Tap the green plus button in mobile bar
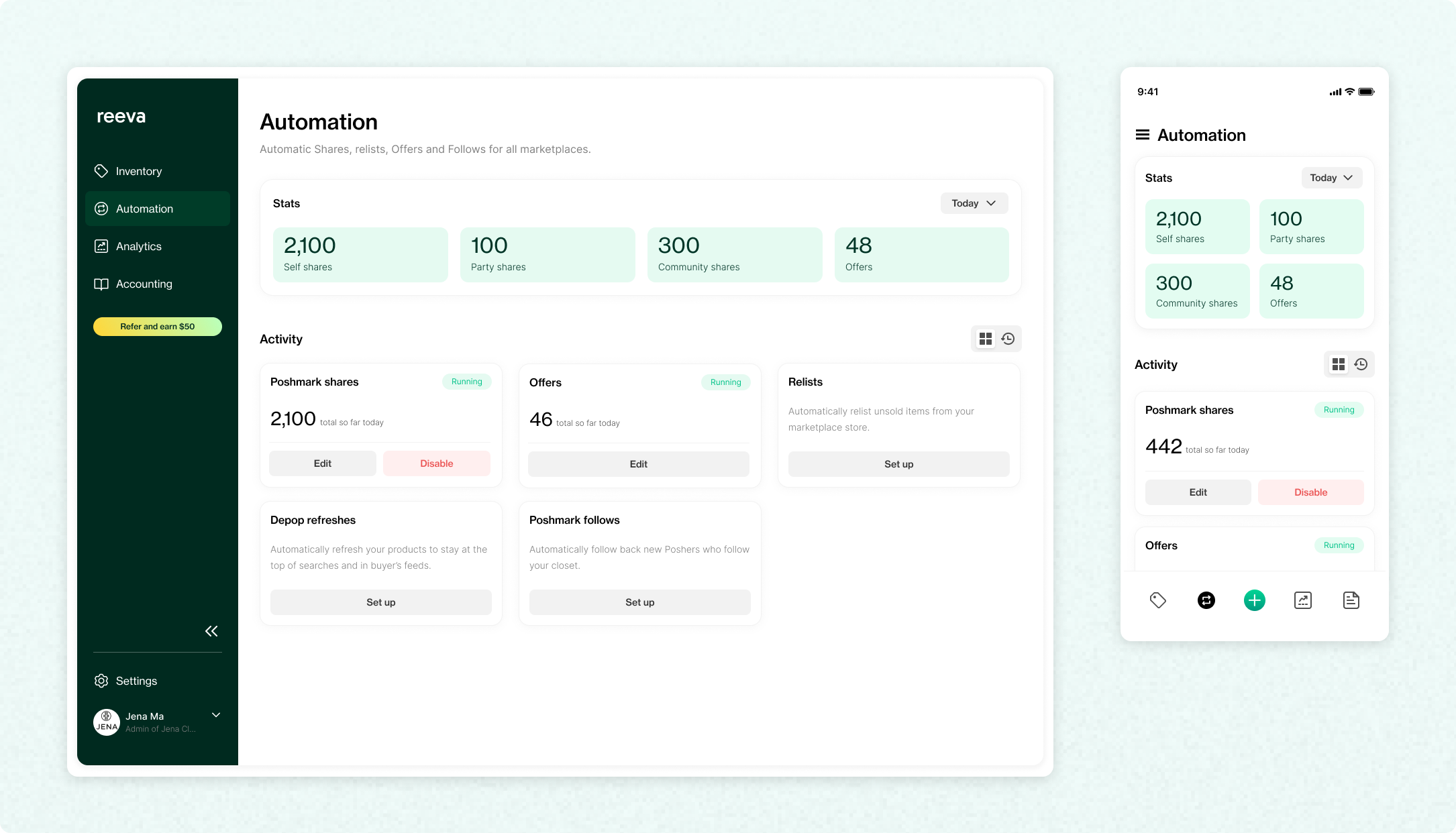The height and width of the screenshot is (833, 1456). coord(1255,600)
